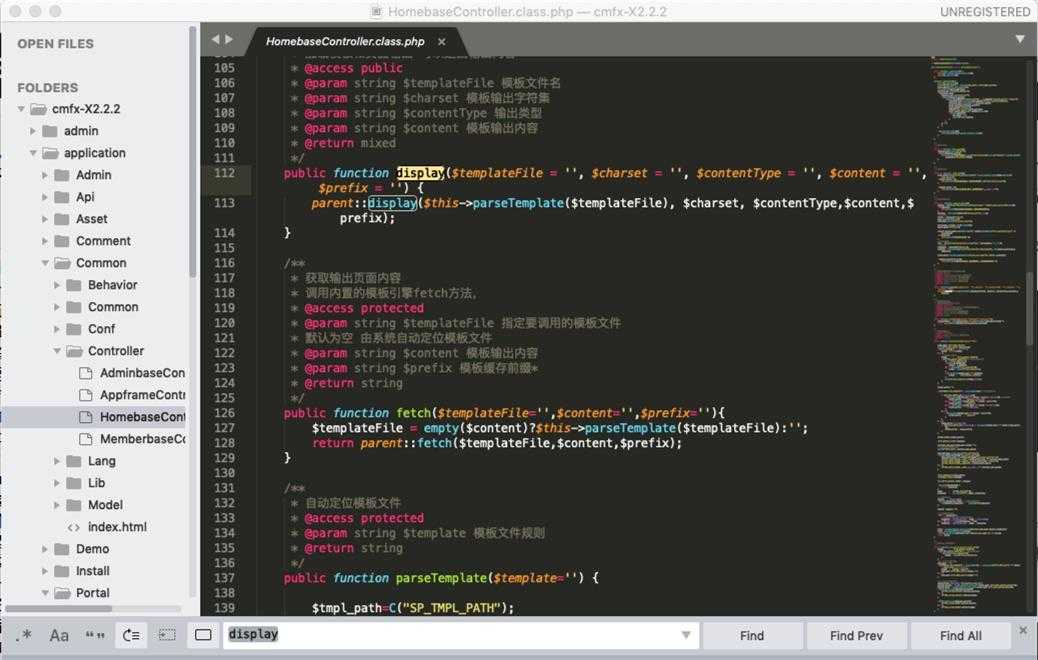Click the Common subfolder under Common
The width and height of the screenshot is (1038, 660).
pyautogui.click(x=113, y=307)
